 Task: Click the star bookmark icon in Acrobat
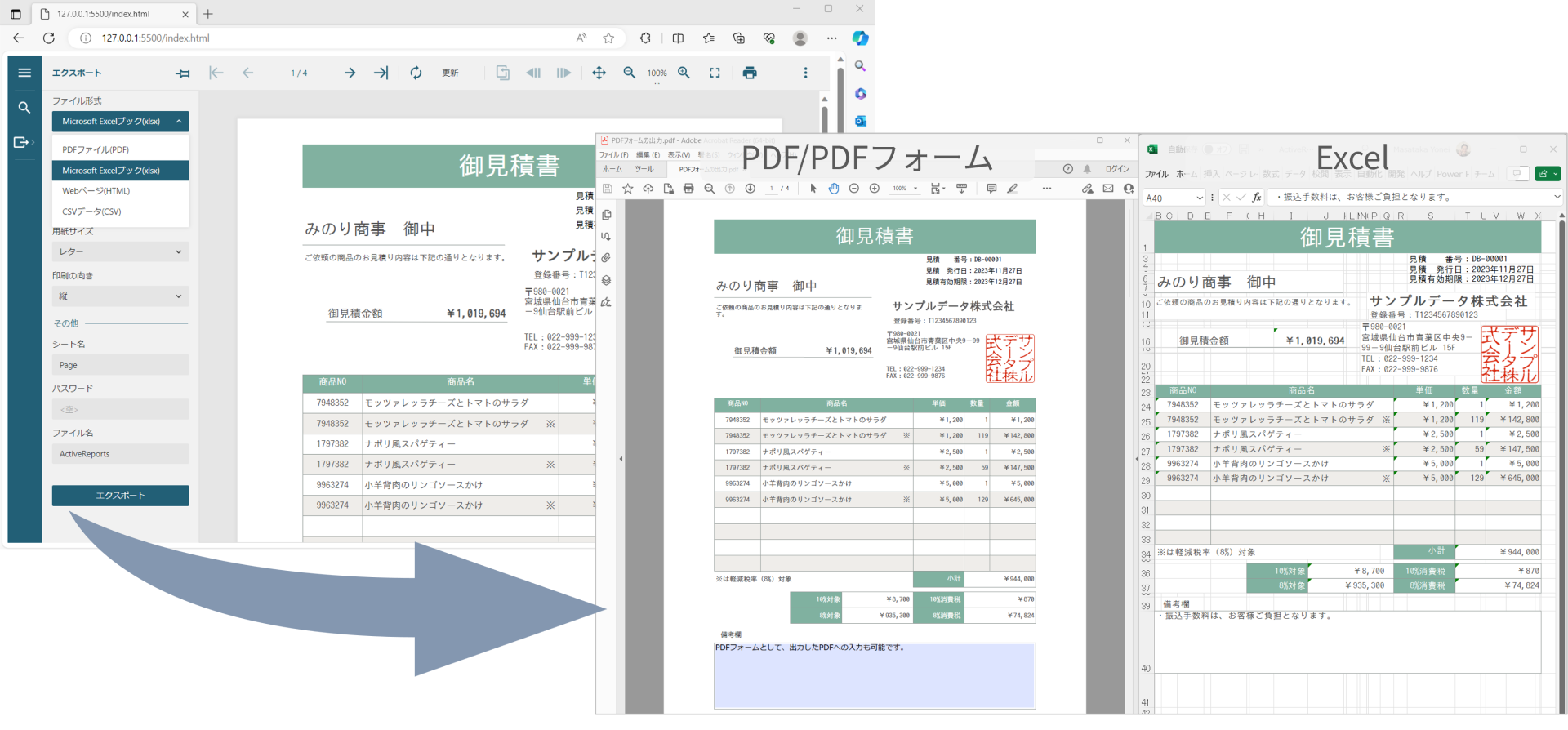[x=628, y=189]
